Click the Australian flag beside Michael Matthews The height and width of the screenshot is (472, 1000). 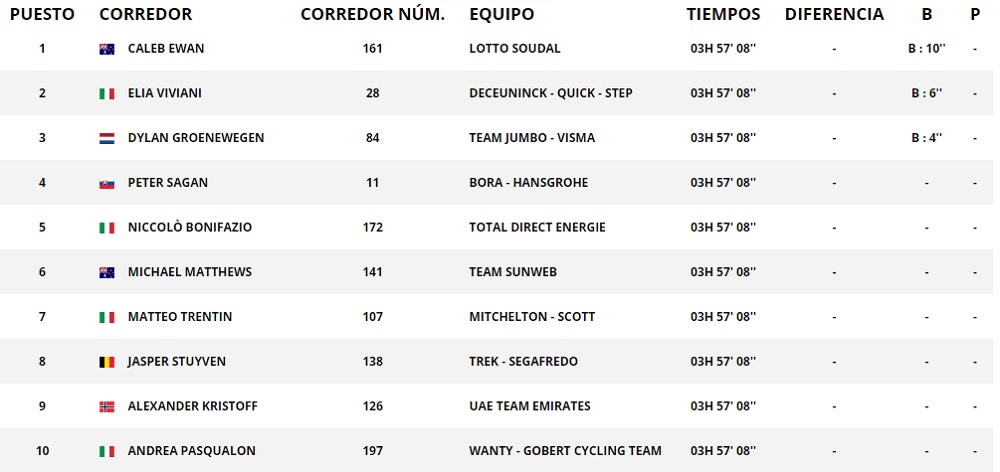coord(107,272)
